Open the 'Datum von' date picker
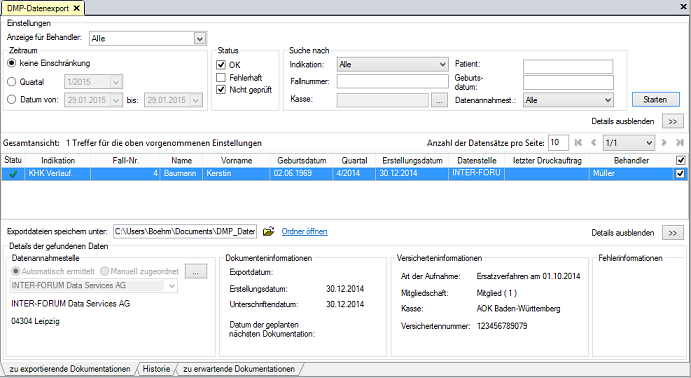 116,100
